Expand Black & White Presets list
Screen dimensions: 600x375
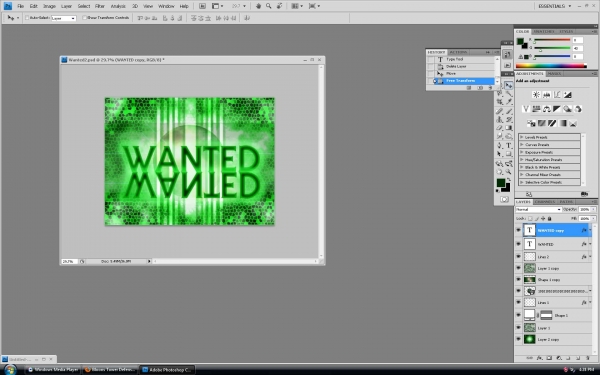pos(522,167)
